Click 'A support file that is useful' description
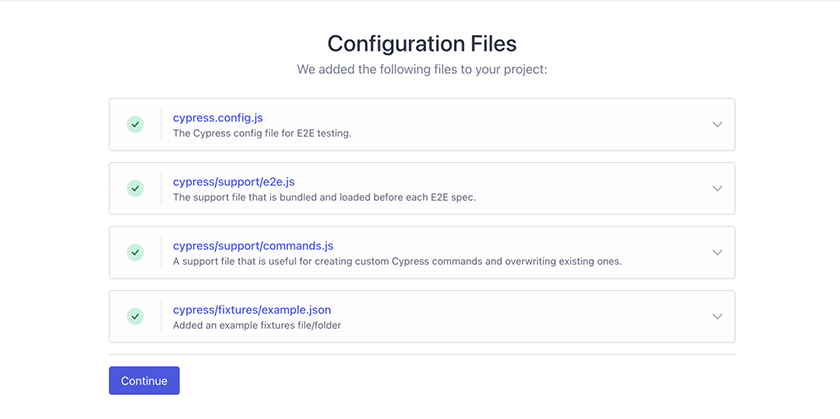 [397, 262]
